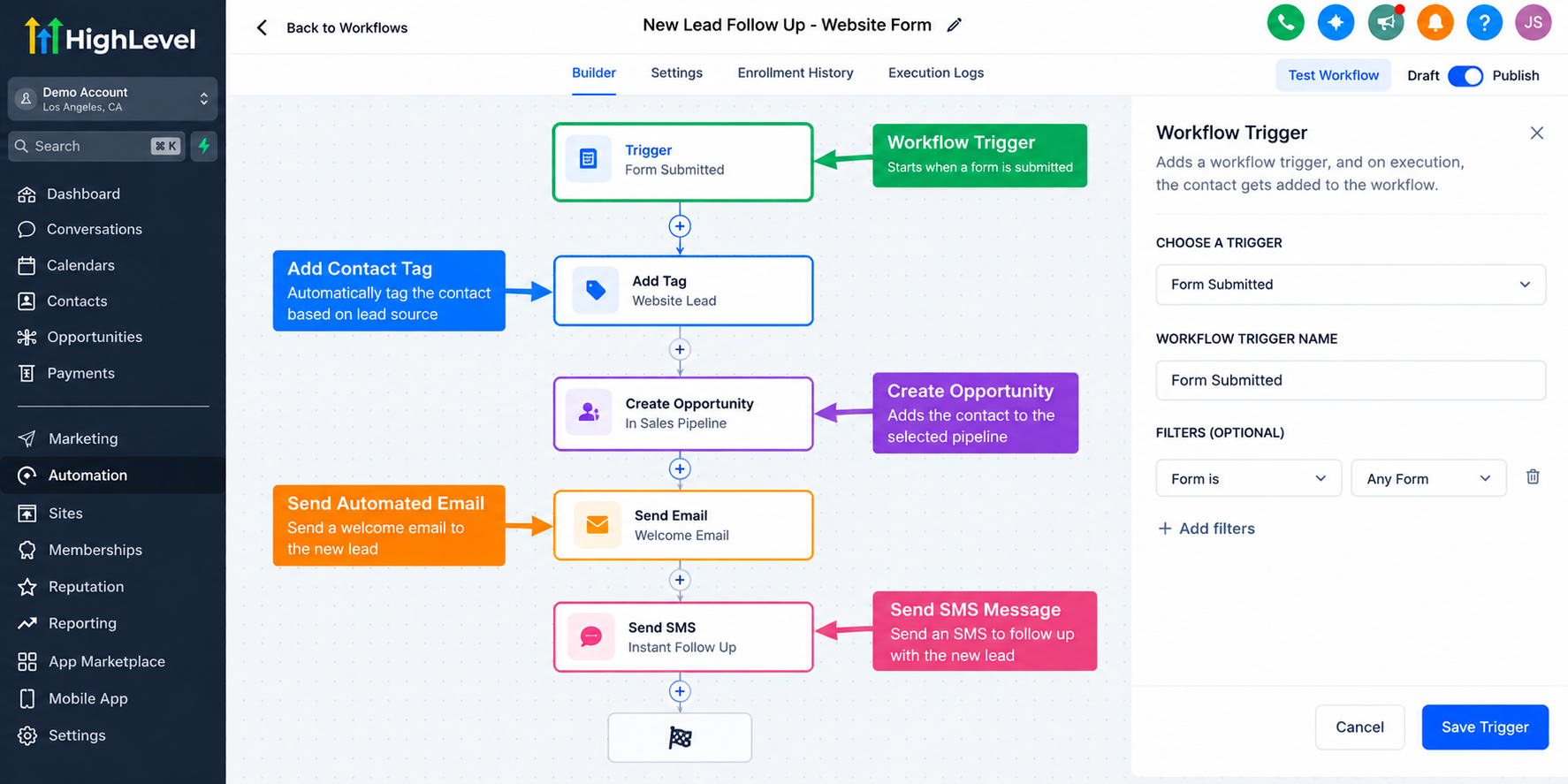This screenshot has width=1568, height=784.
Task: Click the pencil icon to rename workflow
Action: [x=955, y=26]
